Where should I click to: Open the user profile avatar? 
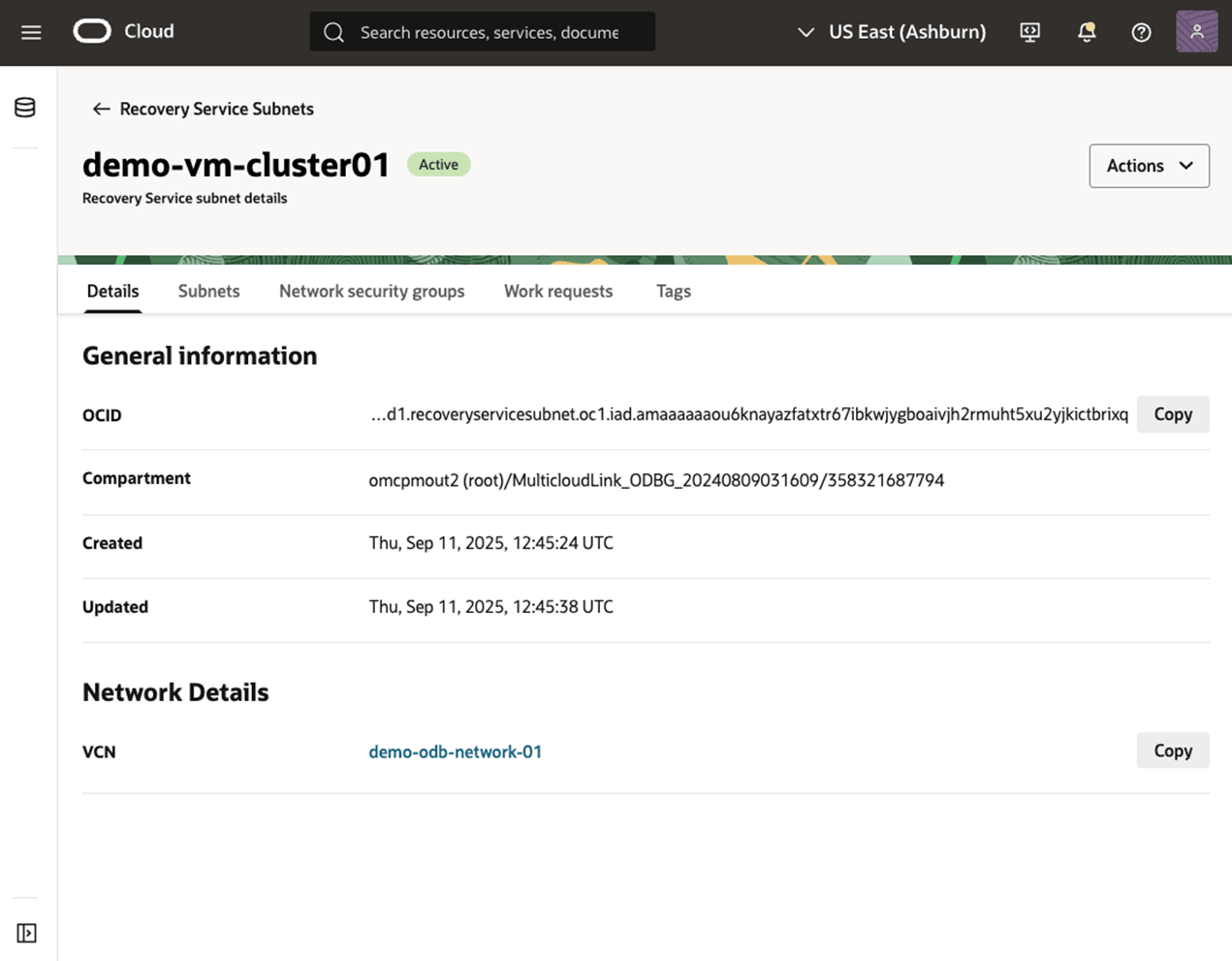[x=1196, y=31]
